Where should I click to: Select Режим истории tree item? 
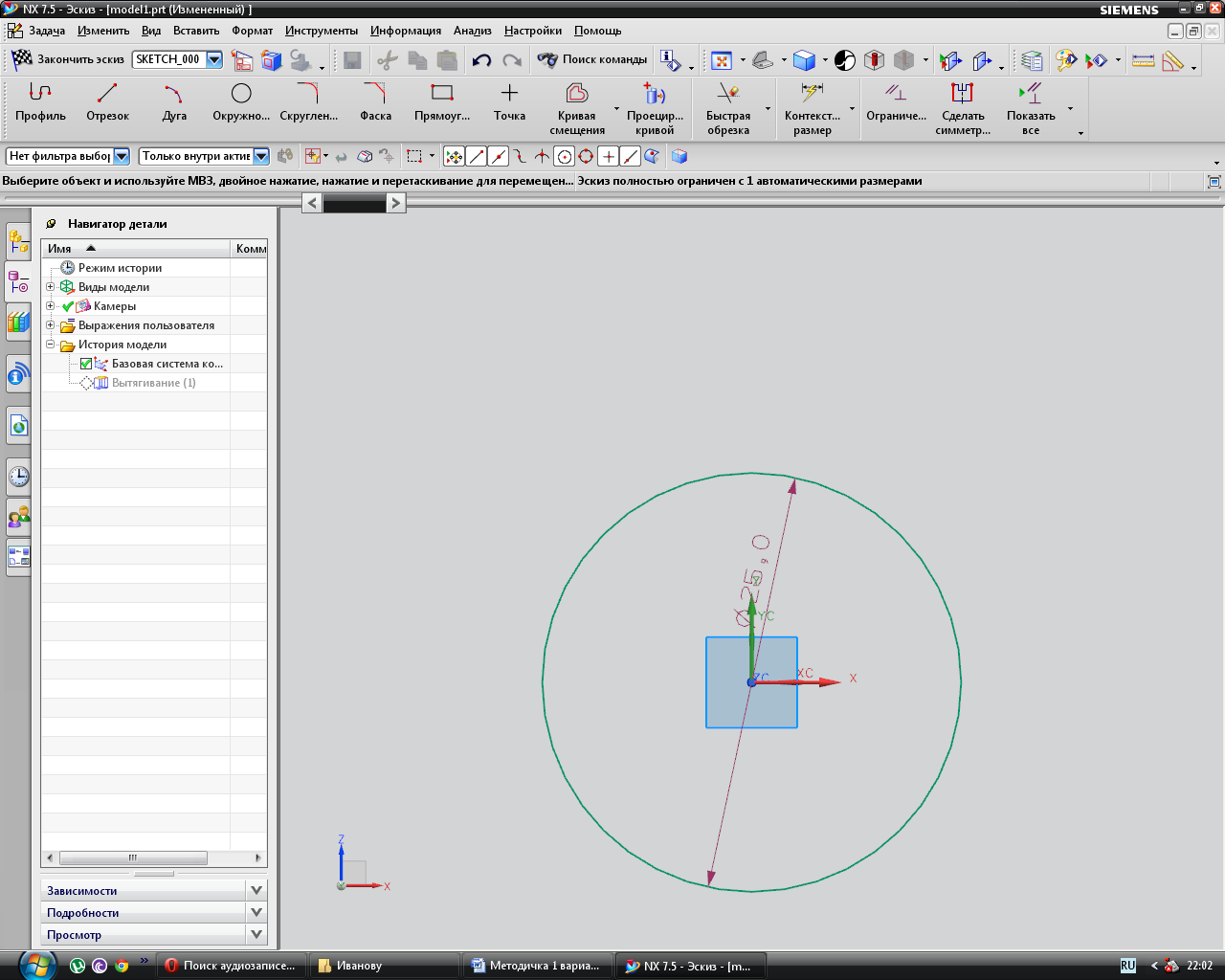tap(120, 268)
